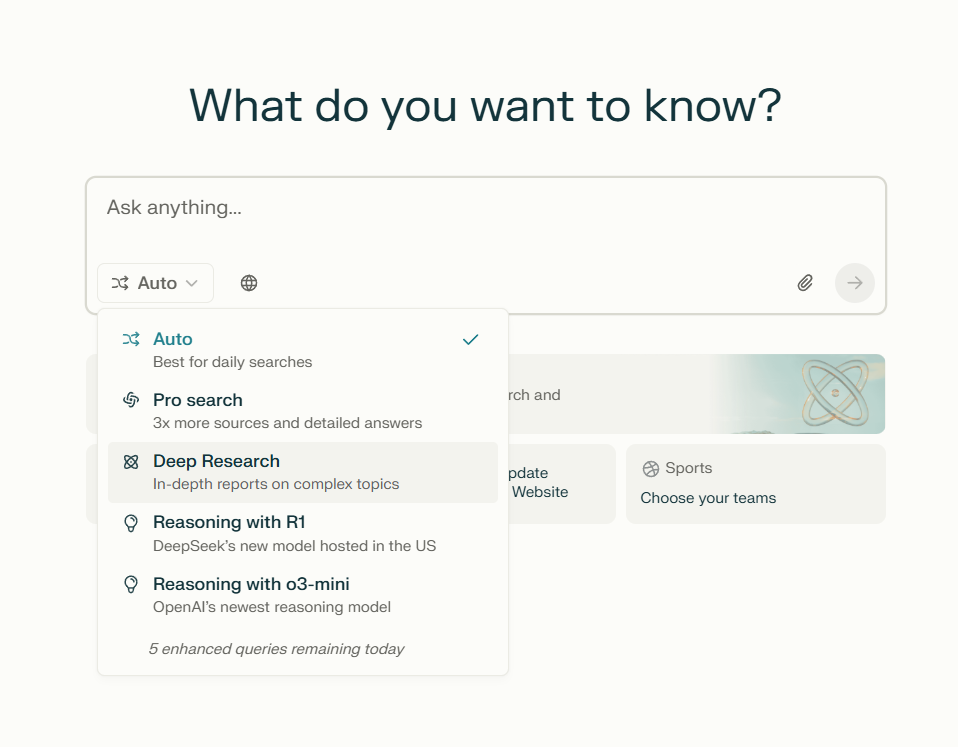Click the Pro search swirl icon

(131, 400)
